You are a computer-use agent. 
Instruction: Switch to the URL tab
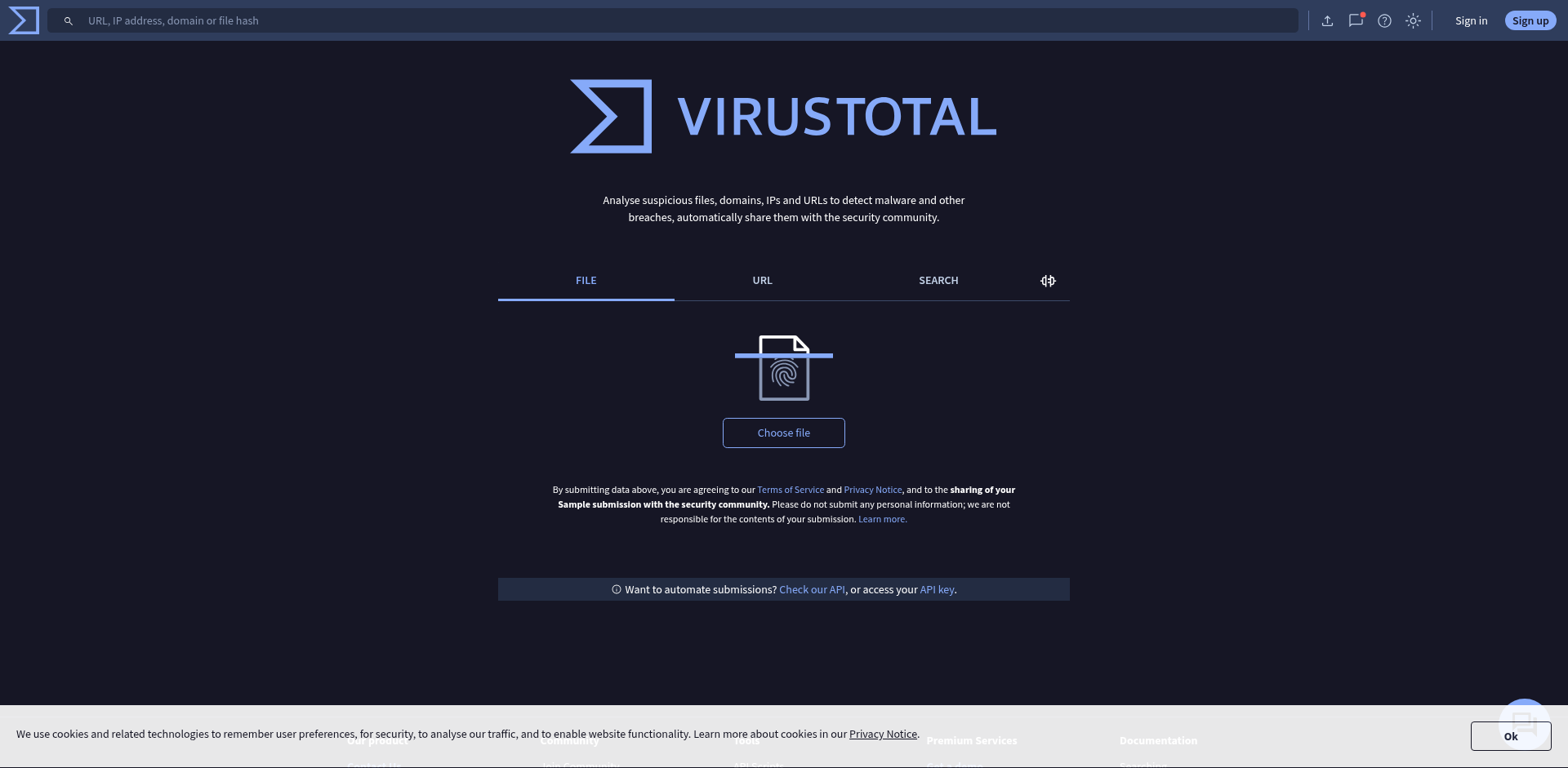(x=762, y=281)
